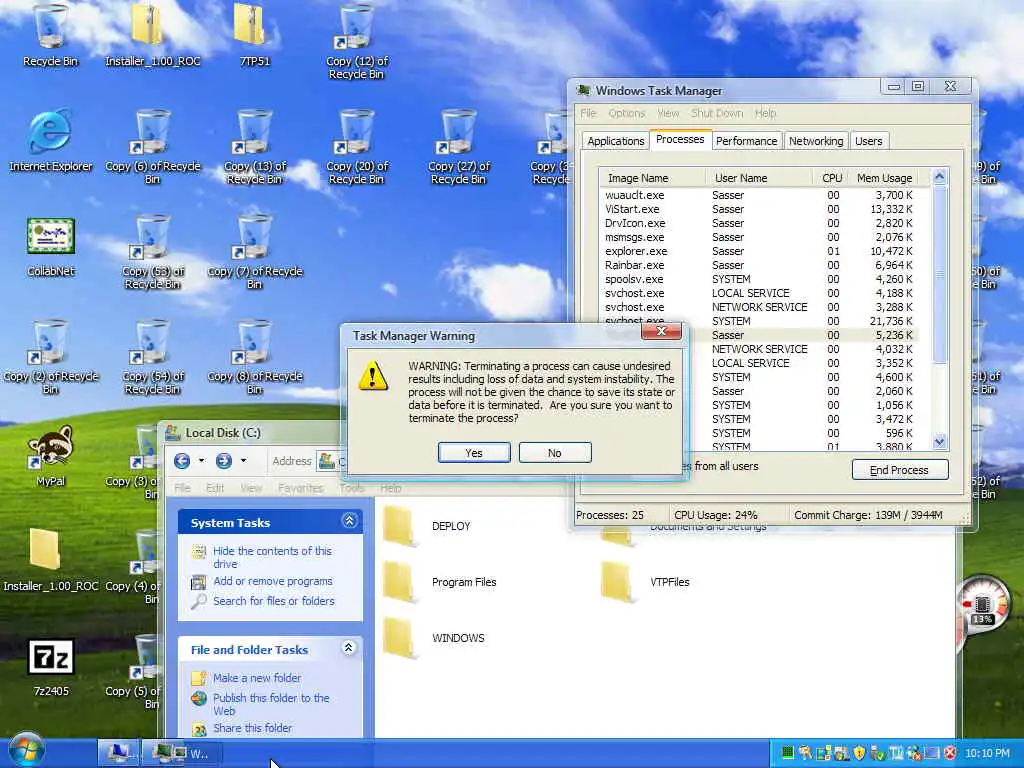Select the Program Files folder
The image size is (1024, 768).
tap(440, 582)
